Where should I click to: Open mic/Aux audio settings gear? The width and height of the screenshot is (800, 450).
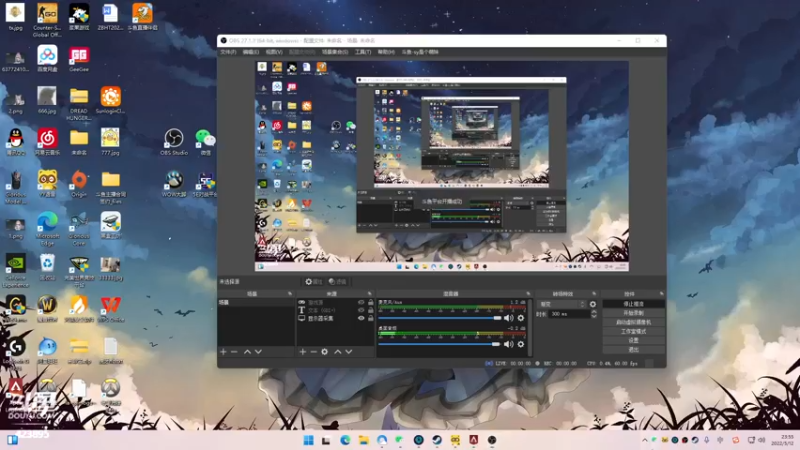(521, 318)
